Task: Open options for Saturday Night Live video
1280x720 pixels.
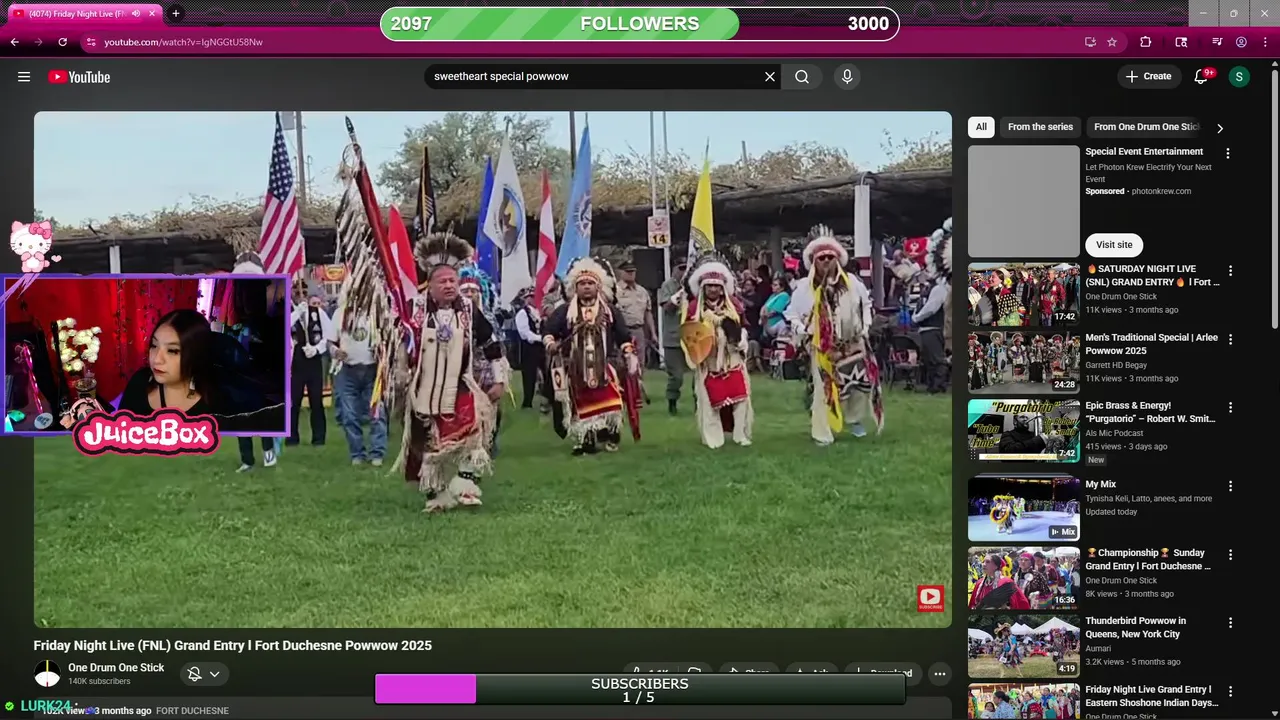Action: click(x=1230, y=271)
